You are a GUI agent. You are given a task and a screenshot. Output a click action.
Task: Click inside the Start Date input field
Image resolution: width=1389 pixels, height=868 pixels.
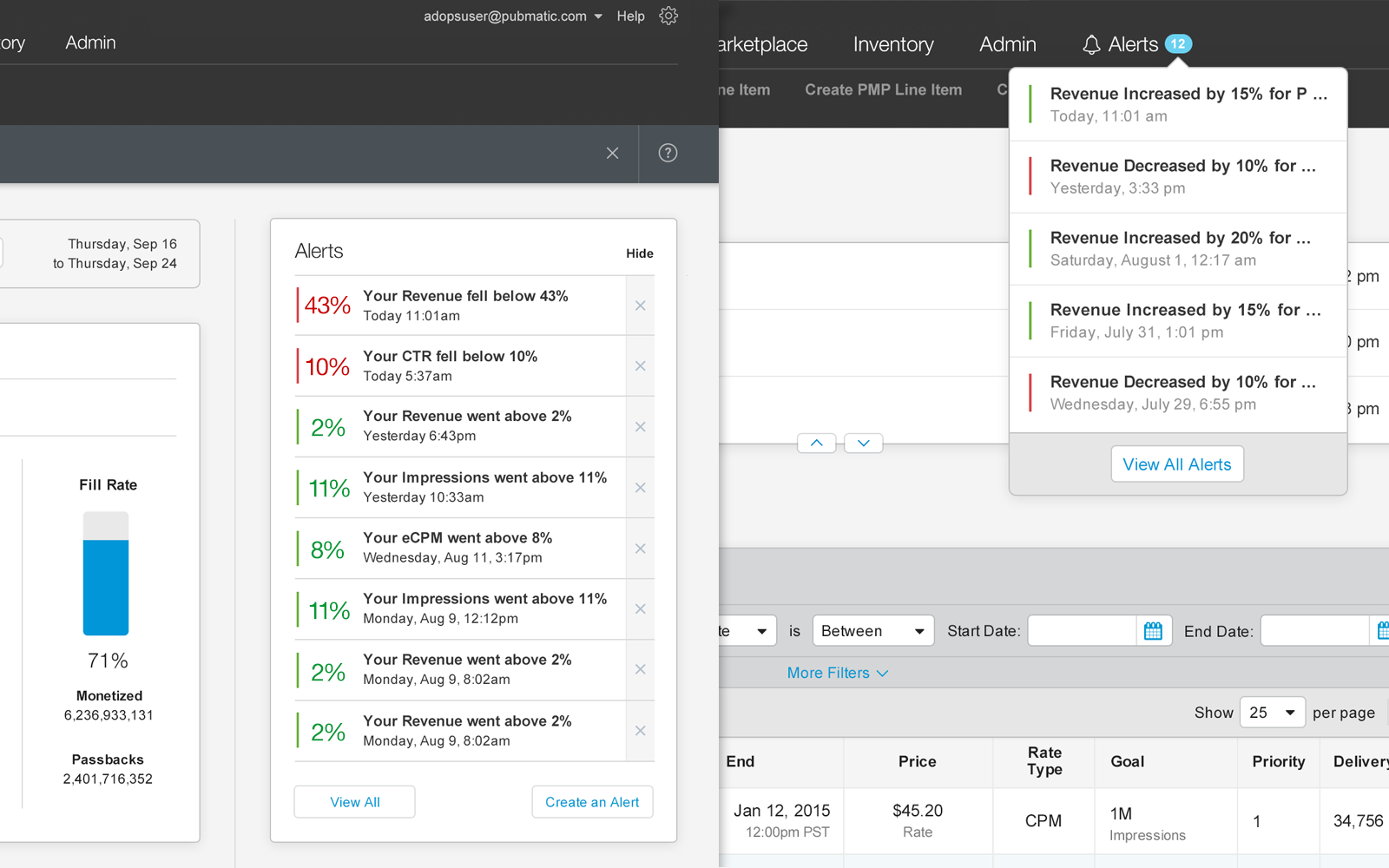tap(1081, 630)
